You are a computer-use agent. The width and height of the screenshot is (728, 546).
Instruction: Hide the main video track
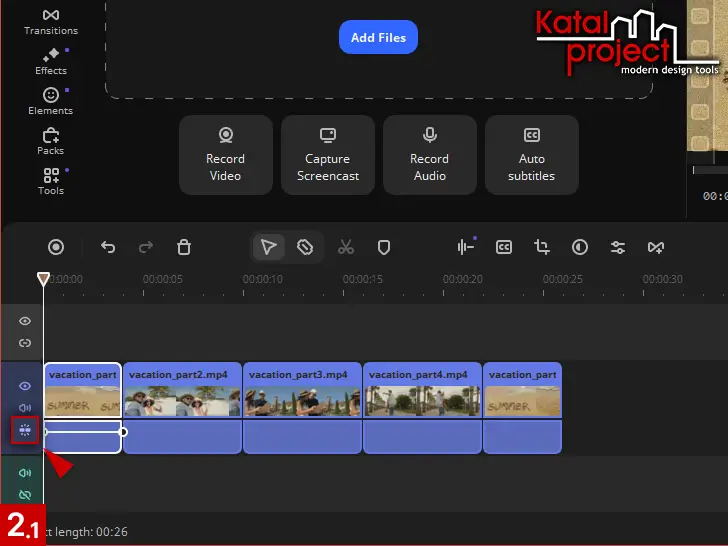(25, 386)
